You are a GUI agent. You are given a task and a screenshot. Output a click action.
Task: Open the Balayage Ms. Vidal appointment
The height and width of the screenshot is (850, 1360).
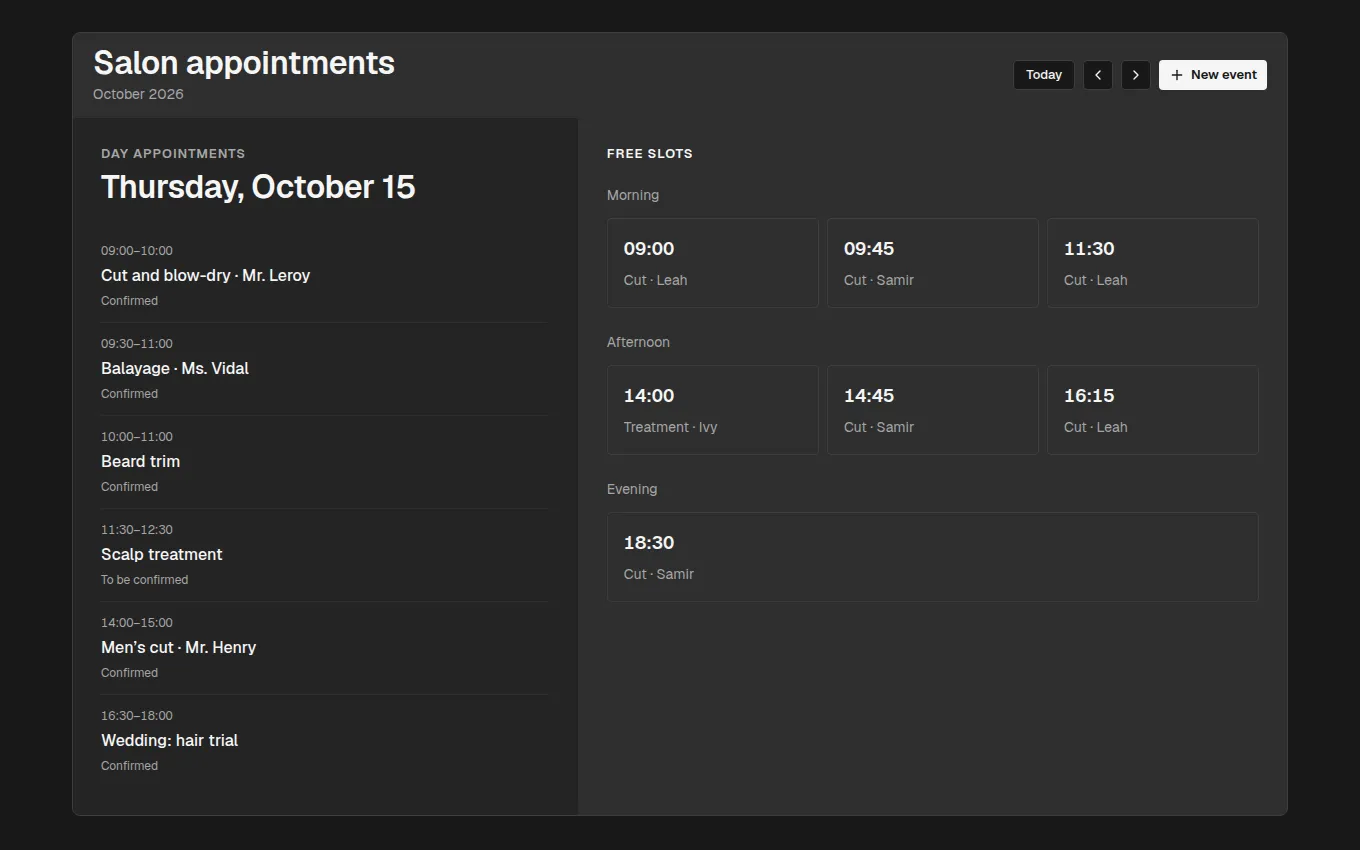click(325, 369)
